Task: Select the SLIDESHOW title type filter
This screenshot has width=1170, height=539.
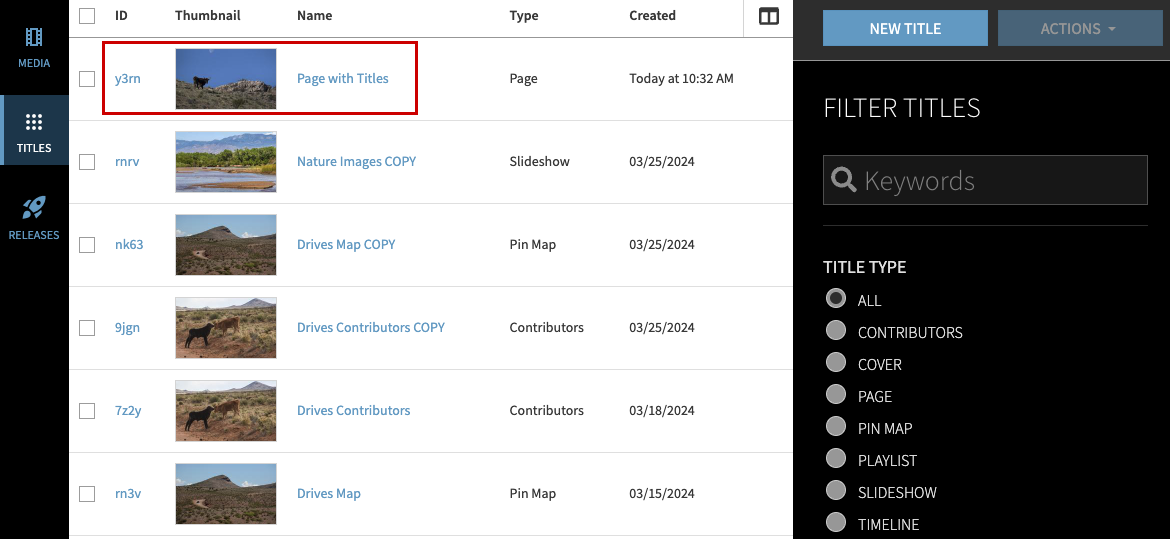Action: [x=836, y=492]
